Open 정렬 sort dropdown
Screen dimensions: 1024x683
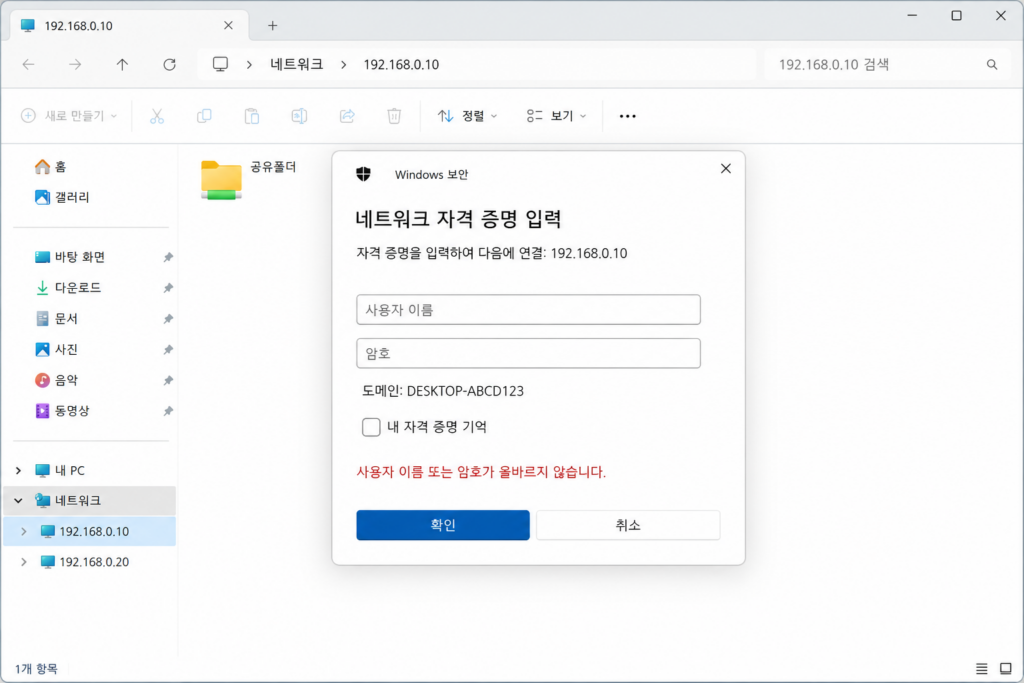468,116
